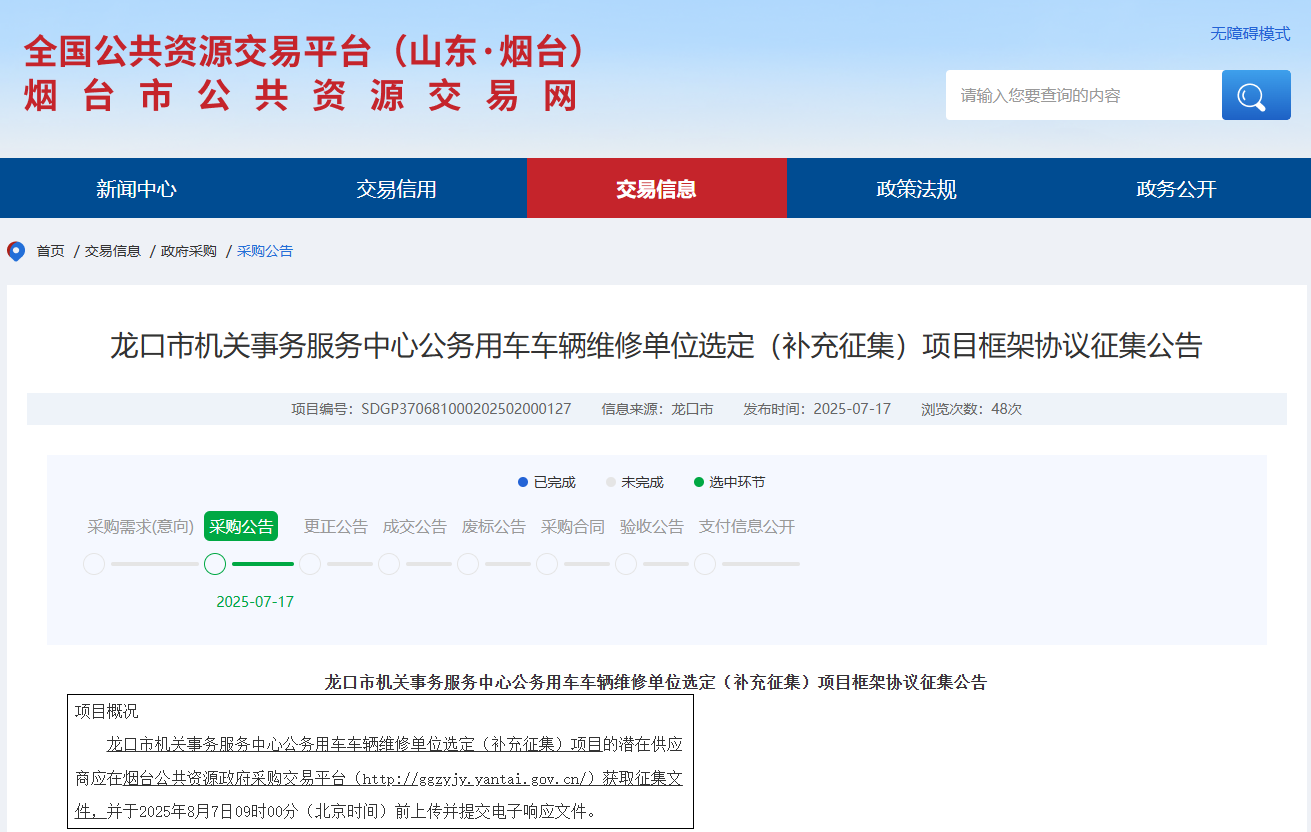Click 交易信息 breadcrumb link
This screenshot has height=832, width=1311.
[113, 251]
